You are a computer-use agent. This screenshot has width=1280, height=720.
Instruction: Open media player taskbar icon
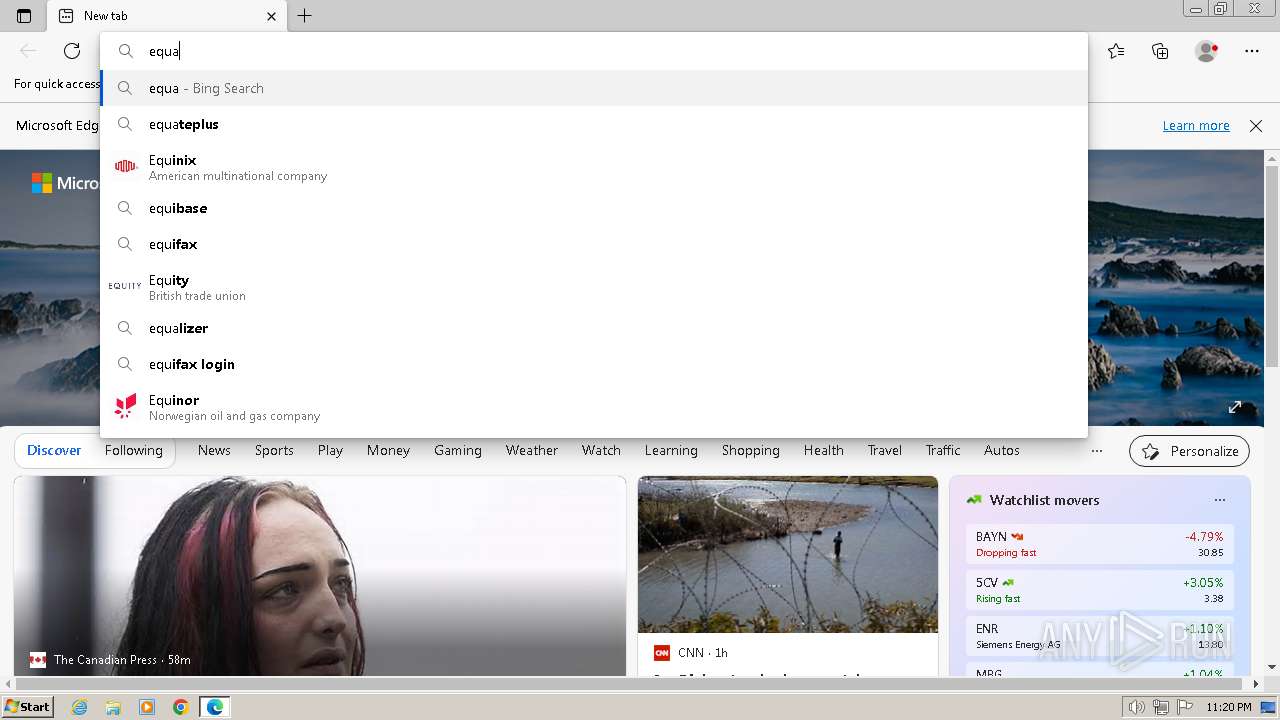147,707
